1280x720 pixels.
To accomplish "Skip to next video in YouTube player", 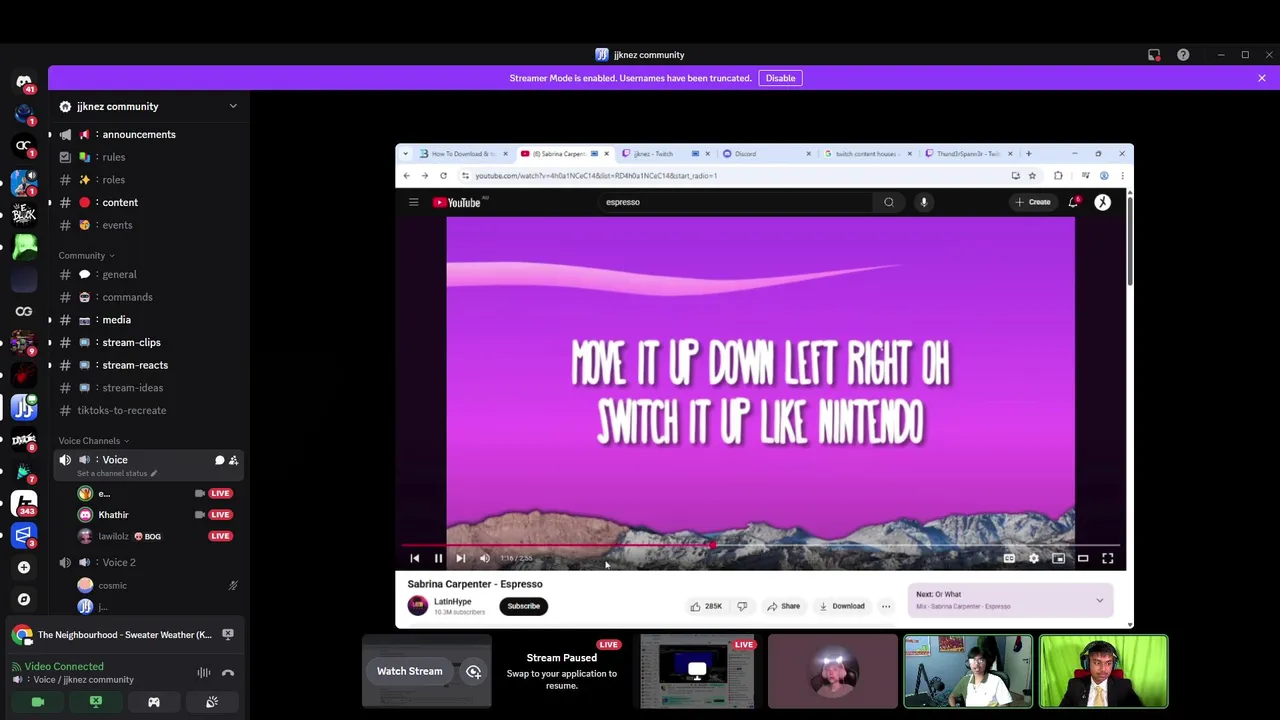I will point(461,558).
